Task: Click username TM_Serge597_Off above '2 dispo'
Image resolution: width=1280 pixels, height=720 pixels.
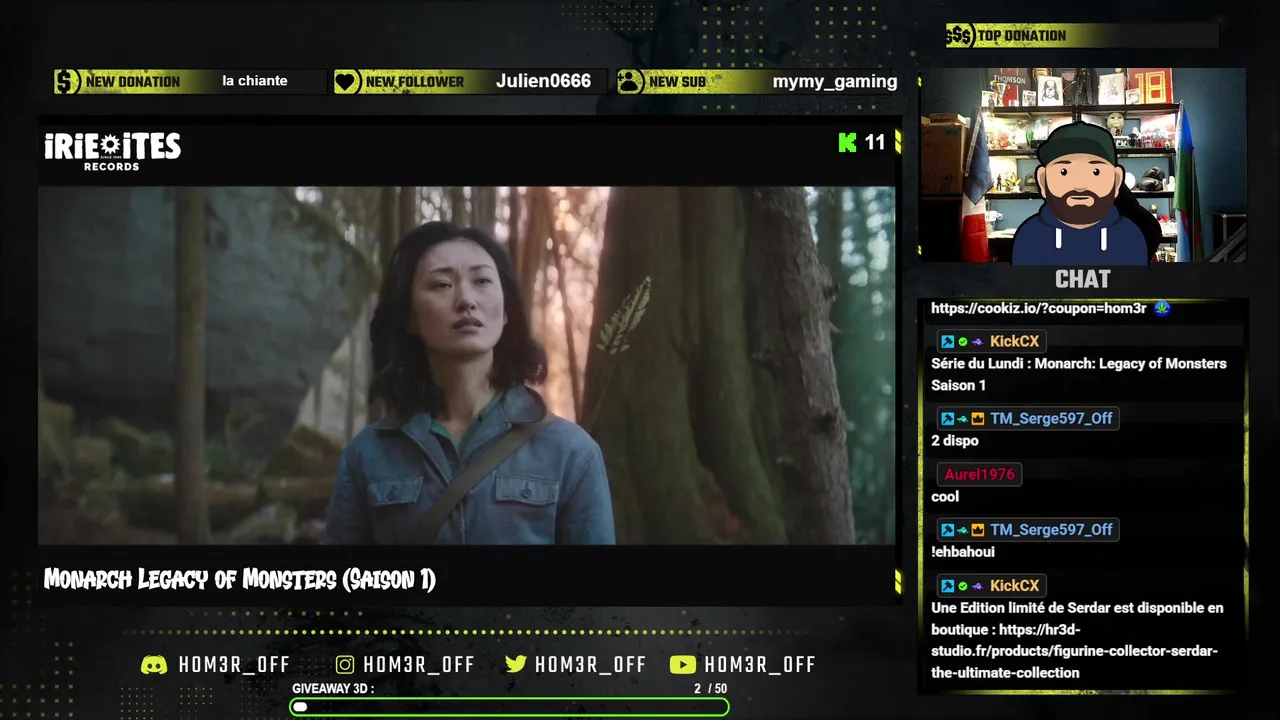Action: click(x=1051, y=419)
